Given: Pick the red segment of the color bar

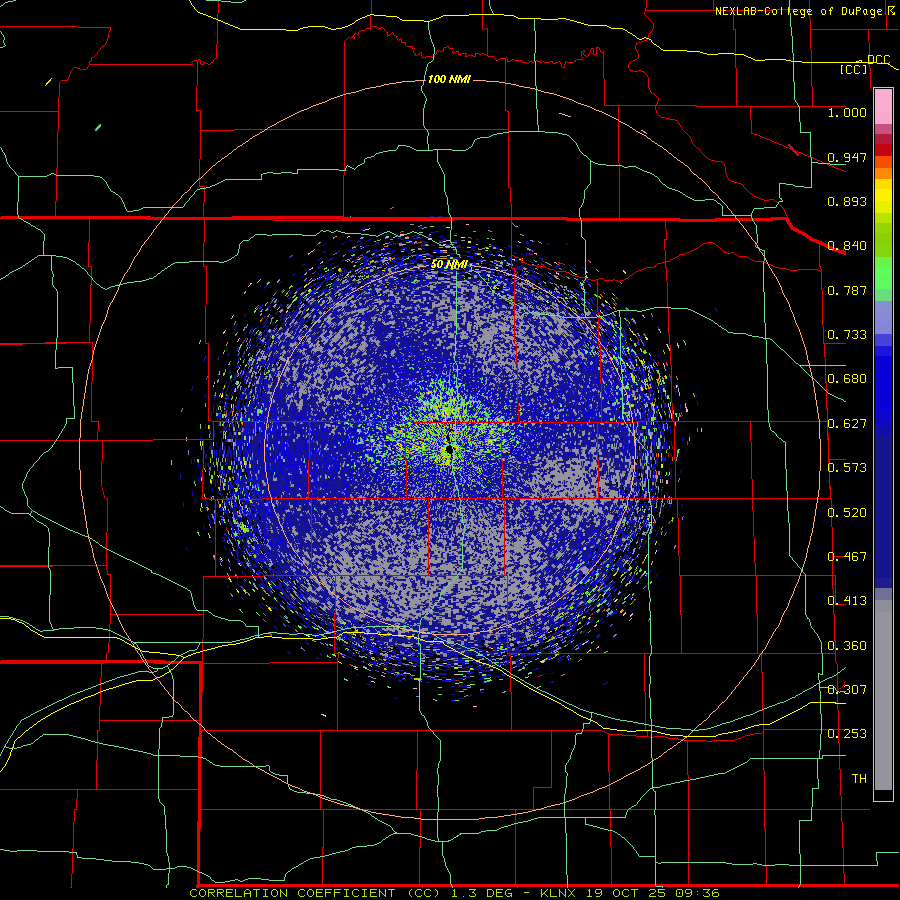Looking at the screenshot, I should click(883, 150).
